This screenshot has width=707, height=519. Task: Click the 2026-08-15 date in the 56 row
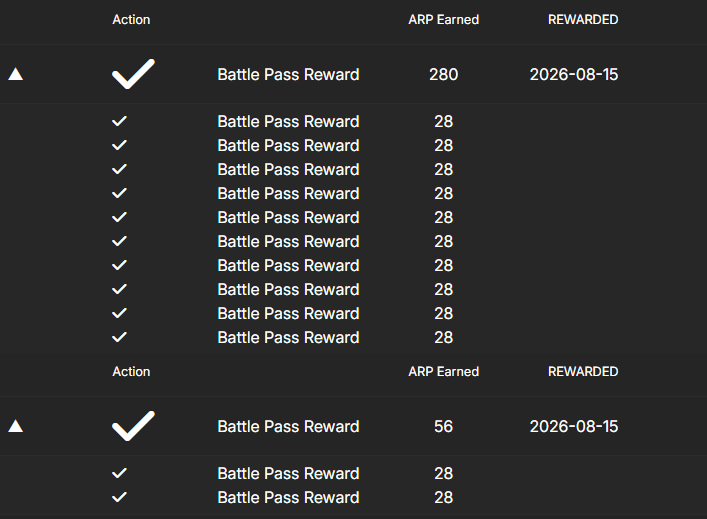point(574,426)
